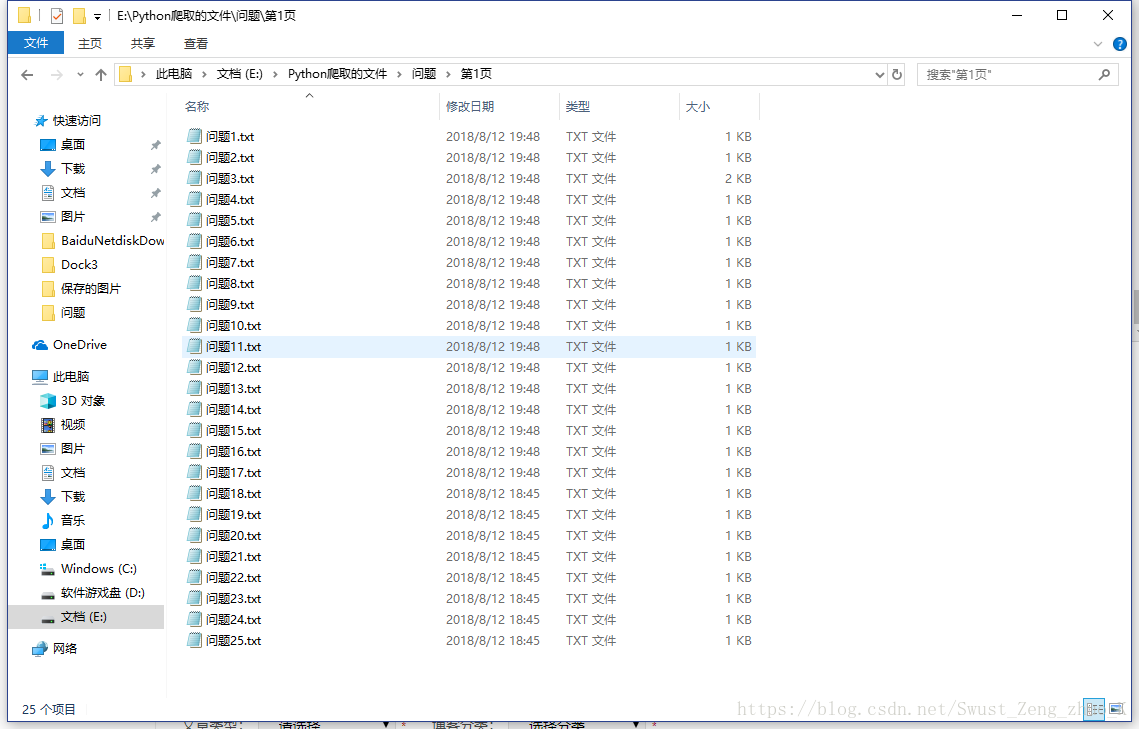Click 文档 (E:) in the address breadcrumb
Screen dimensions: 1139x729
(x=240, y=74)
